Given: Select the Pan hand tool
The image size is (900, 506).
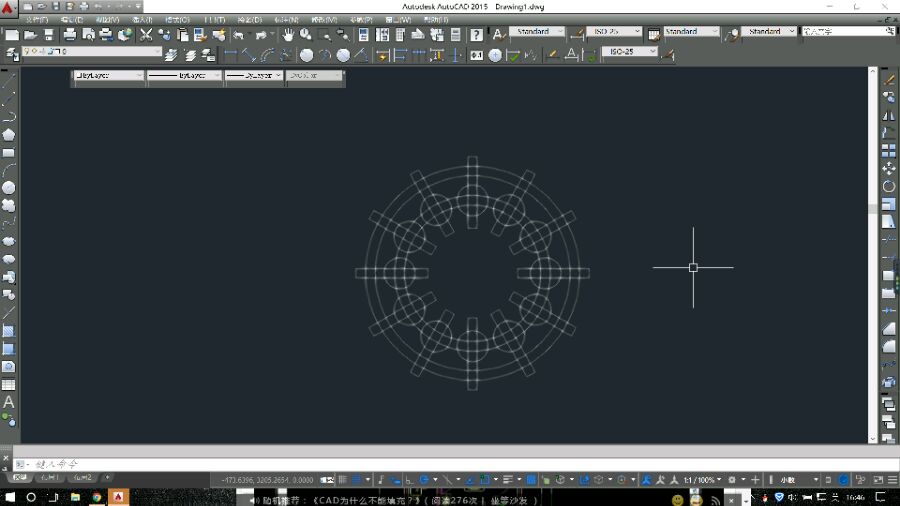Looking at the screenshot, I should 288,35.
